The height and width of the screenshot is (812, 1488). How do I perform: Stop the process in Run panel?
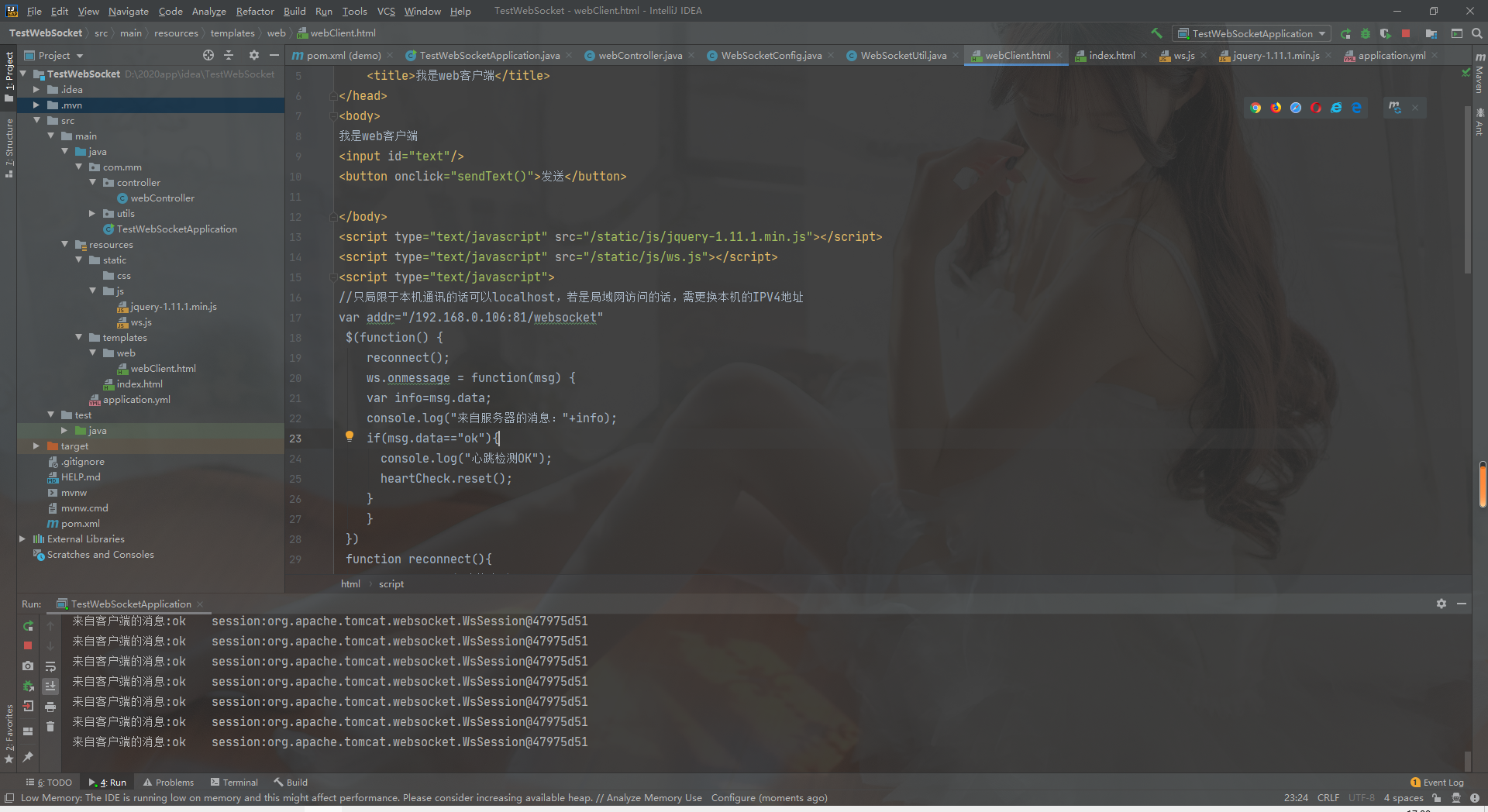pos(28,645)
